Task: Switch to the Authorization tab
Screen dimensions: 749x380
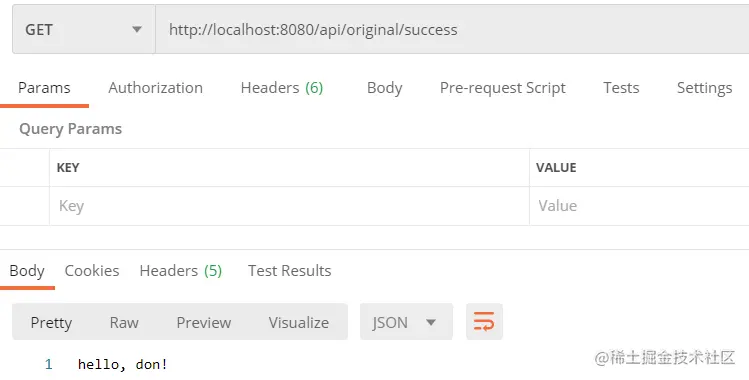Action: pos(155,88)
